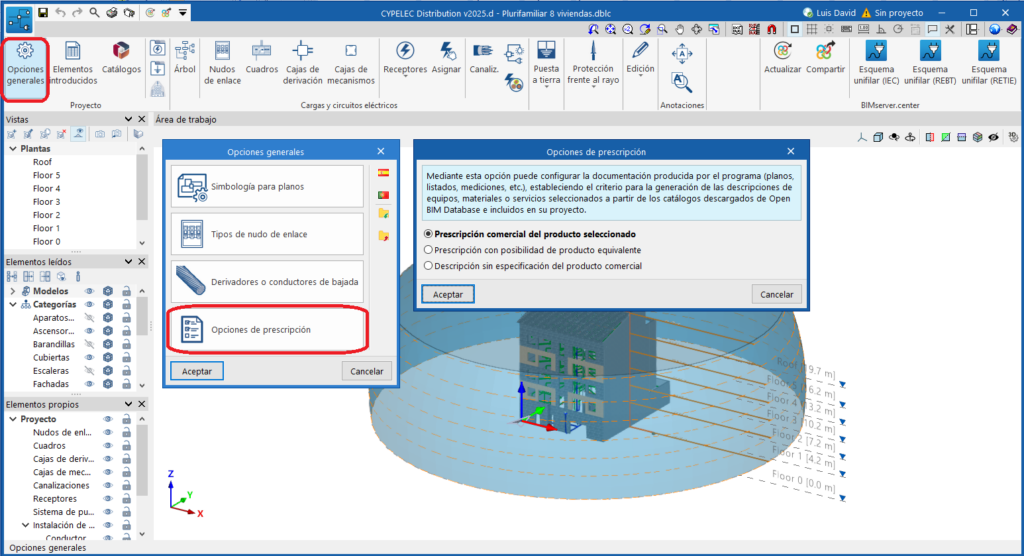Select Cajas de mecanismos tool

point(351,64)
